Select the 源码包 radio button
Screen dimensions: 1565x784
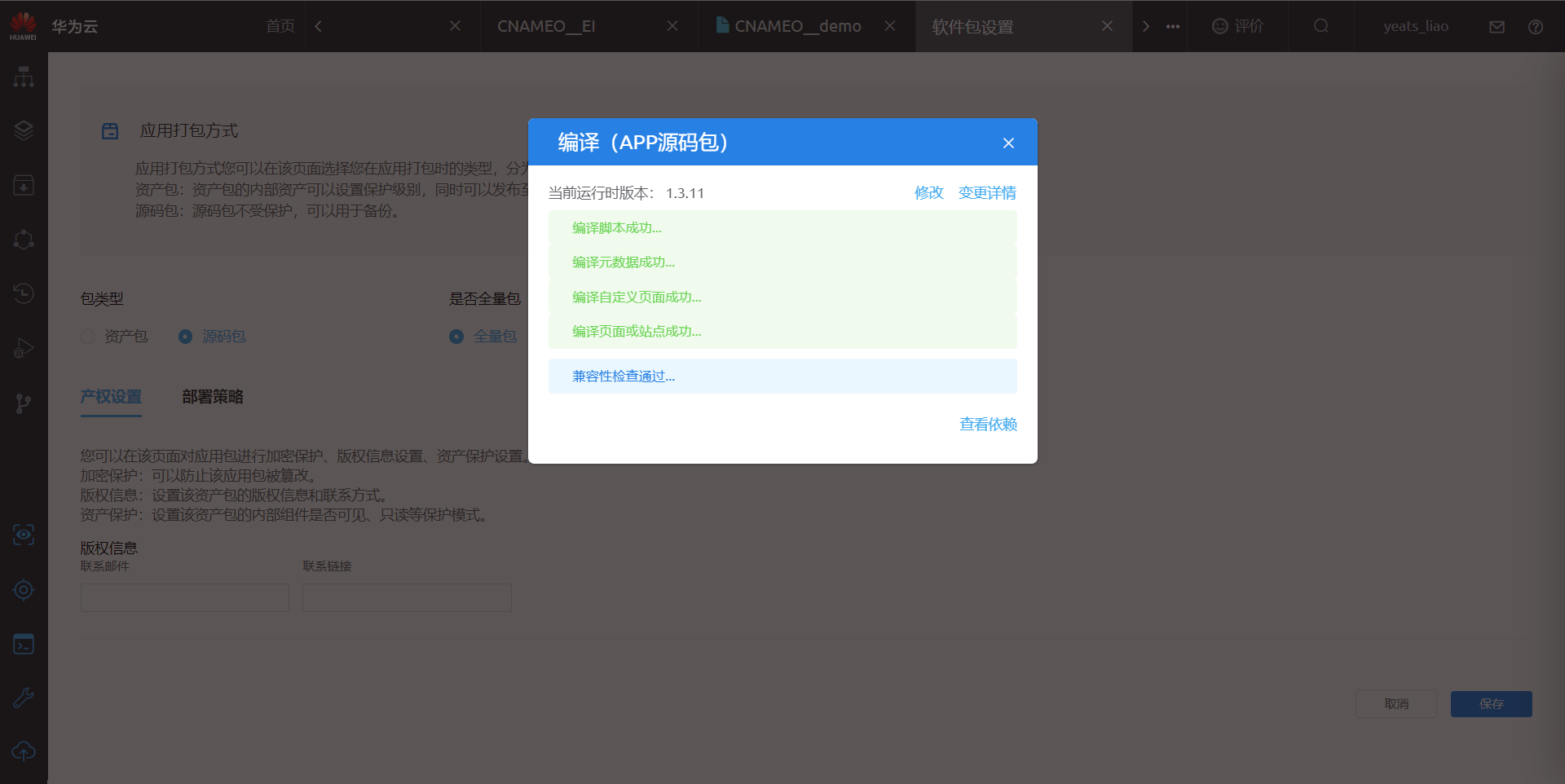coord(186,337)
